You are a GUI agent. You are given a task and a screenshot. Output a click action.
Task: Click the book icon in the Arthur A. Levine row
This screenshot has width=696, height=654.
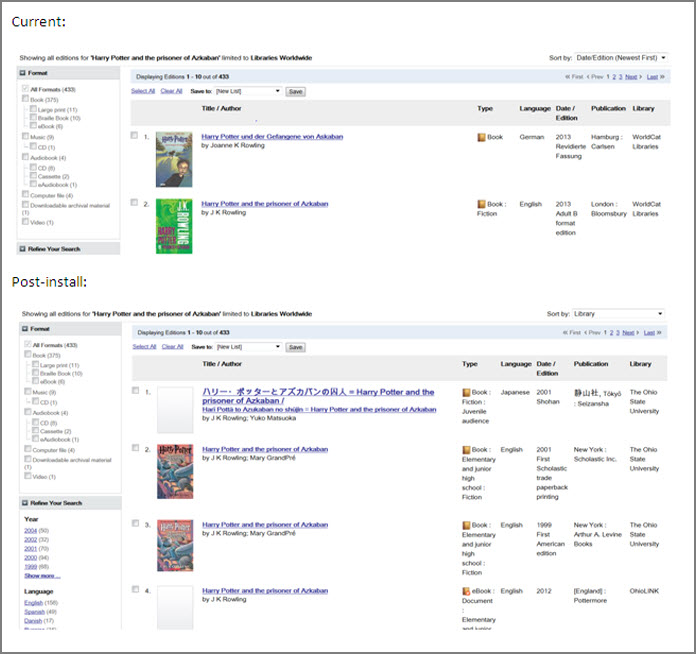pyautogui.click(x=467, y=525)
